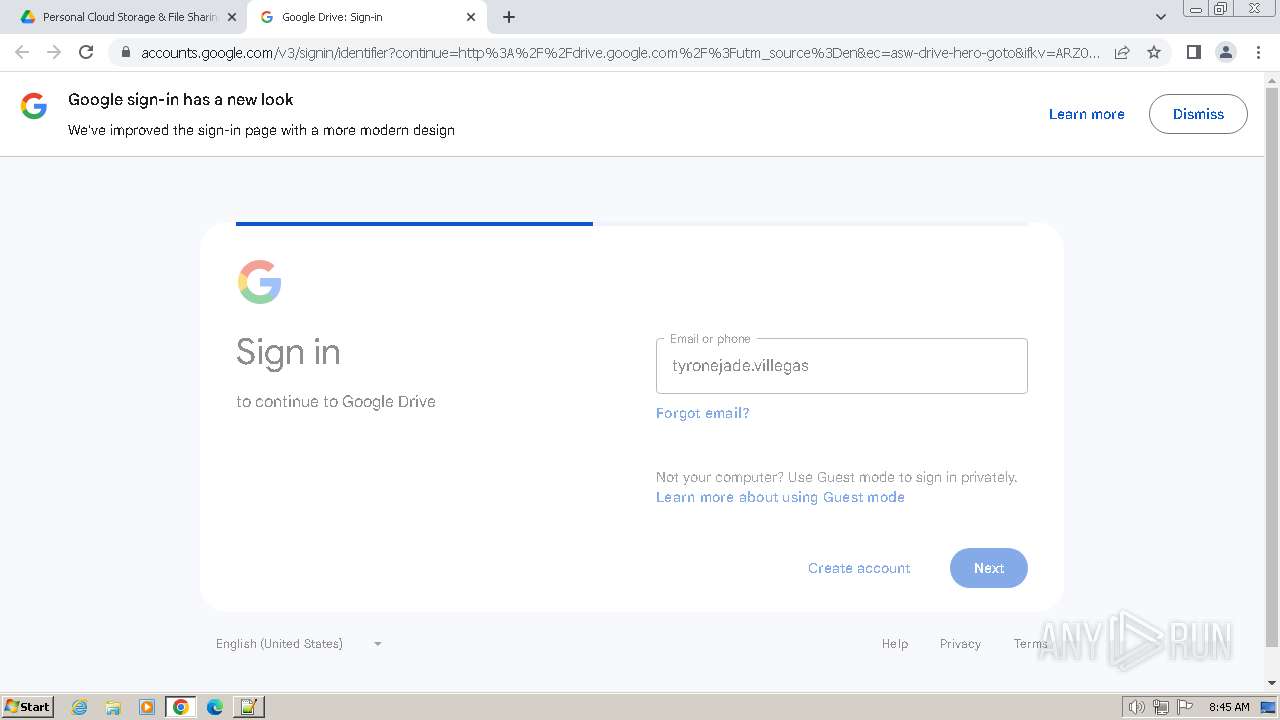Open the Chrome profile menu
1280x720 pixels.
(x=1225, y=52)
